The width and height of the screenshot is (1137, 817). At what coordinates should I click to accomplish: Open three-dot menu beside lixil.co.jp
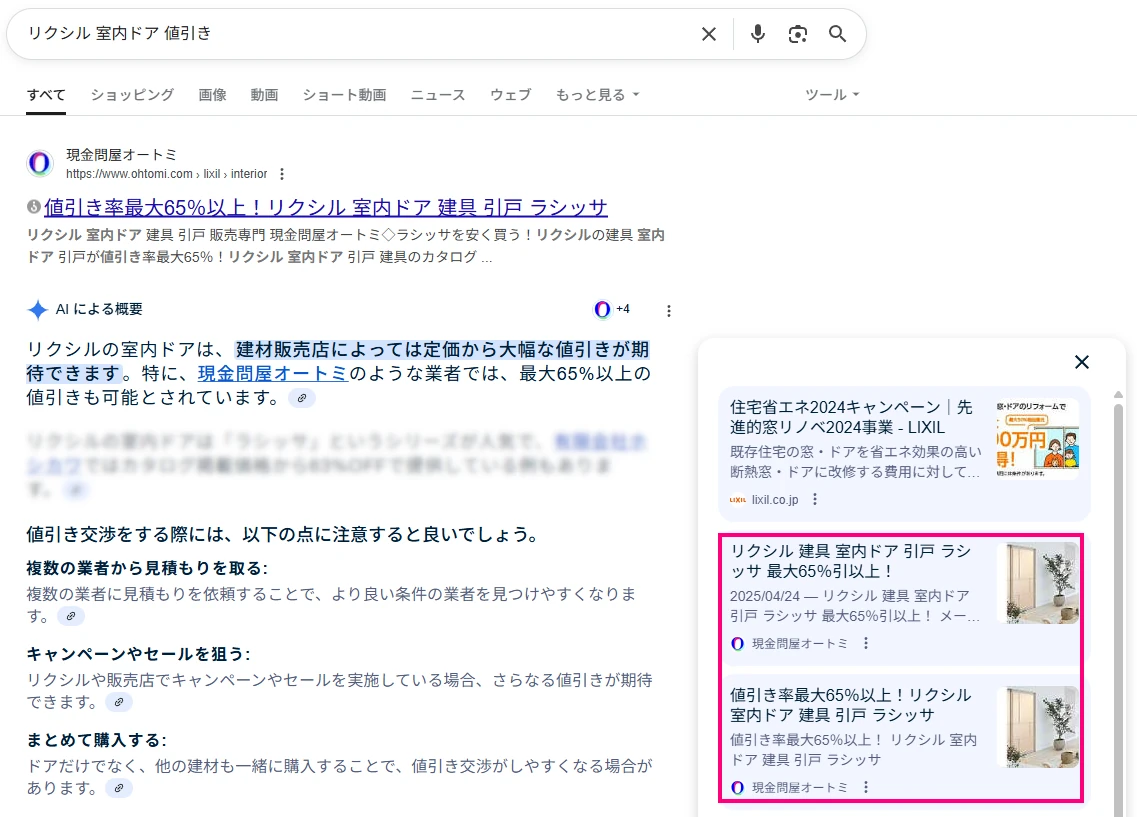tap(815, 499)
